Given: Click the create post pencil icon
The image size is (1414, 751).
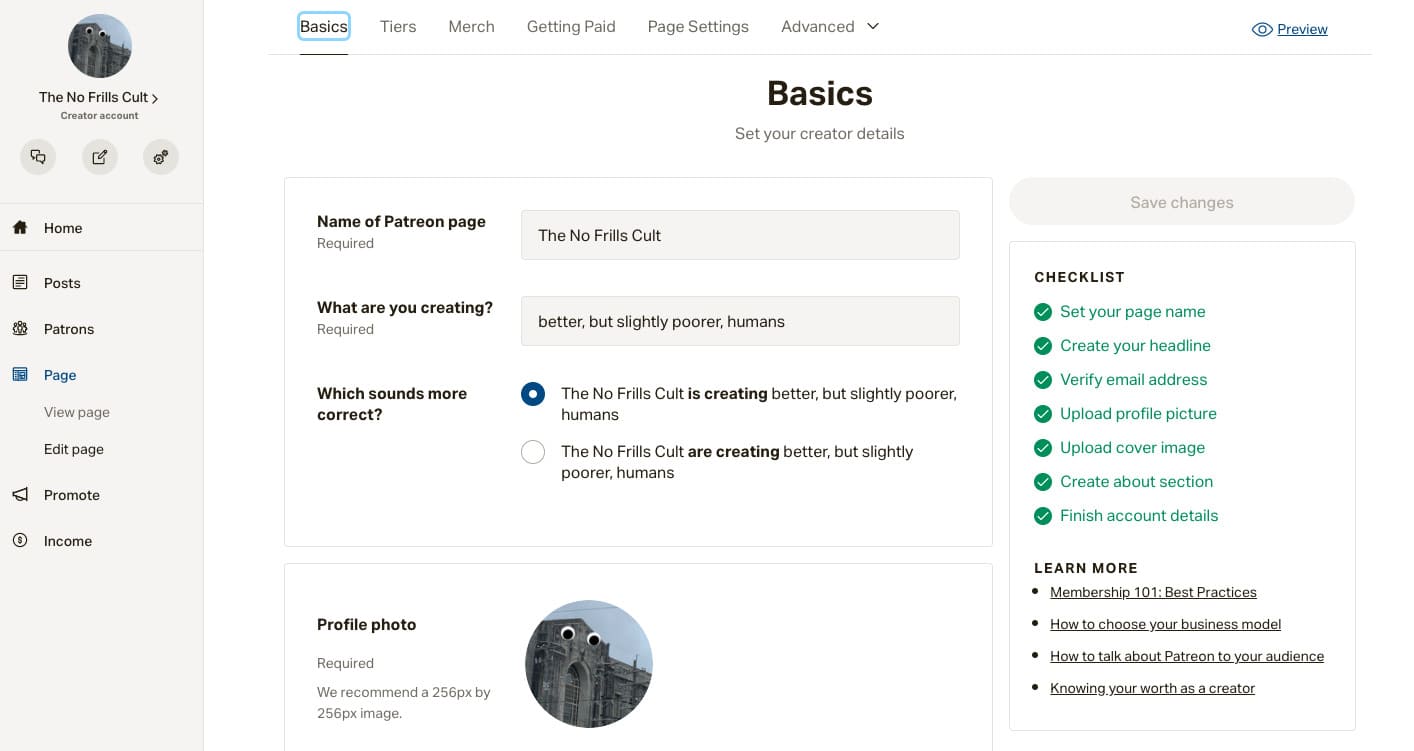Looking at the screenshot, I should pyautogui.click(x=100, y=157).
